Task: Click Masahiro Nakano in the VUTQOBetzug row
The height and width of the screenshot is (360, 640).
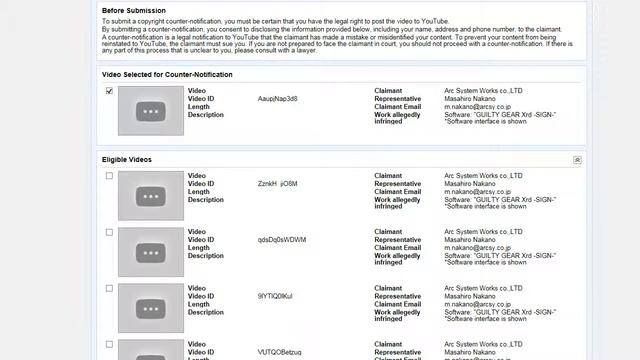Action: point(470,352)
